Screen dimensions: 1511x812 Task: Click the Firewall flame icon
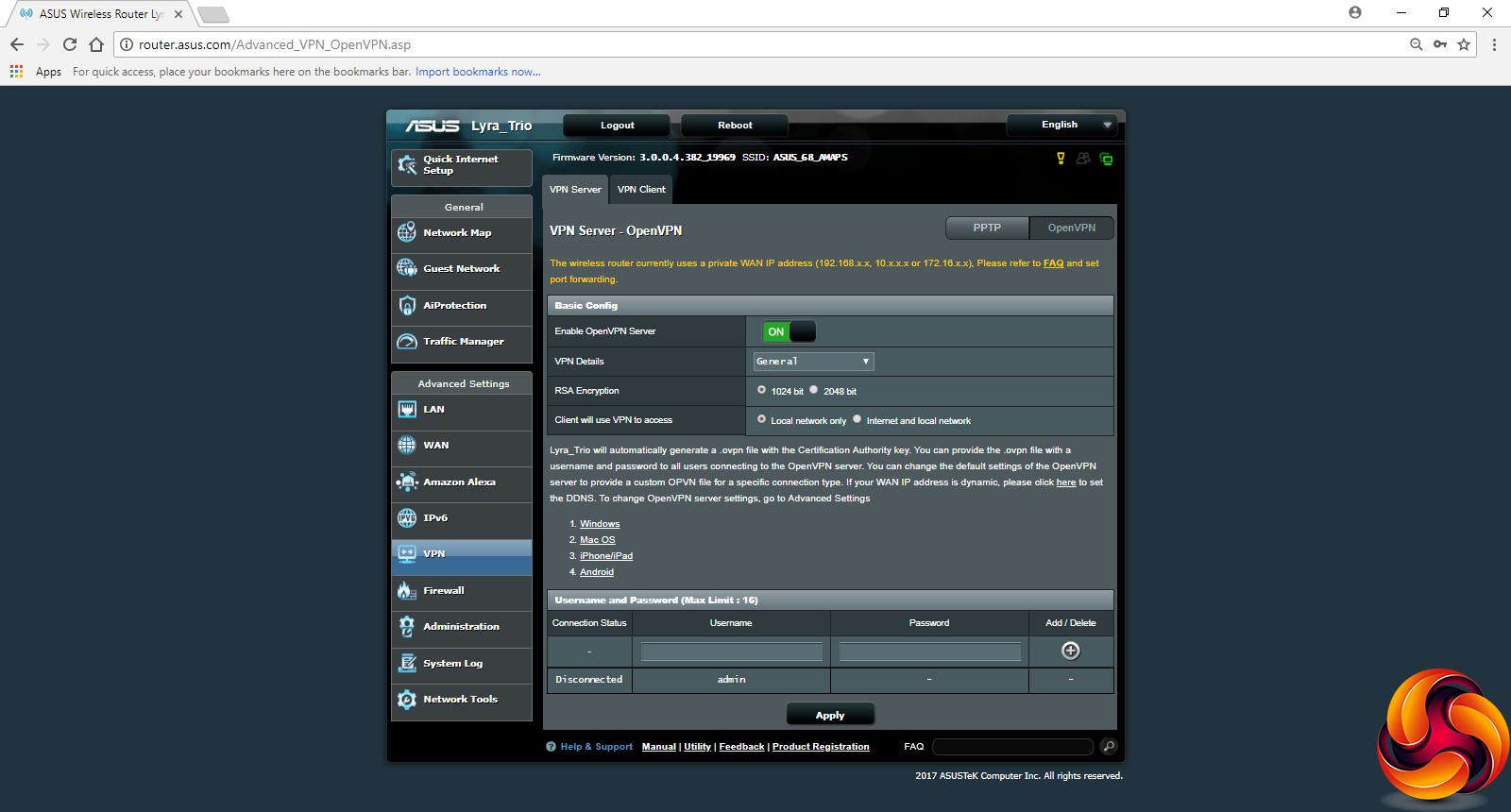pos(407,591)
